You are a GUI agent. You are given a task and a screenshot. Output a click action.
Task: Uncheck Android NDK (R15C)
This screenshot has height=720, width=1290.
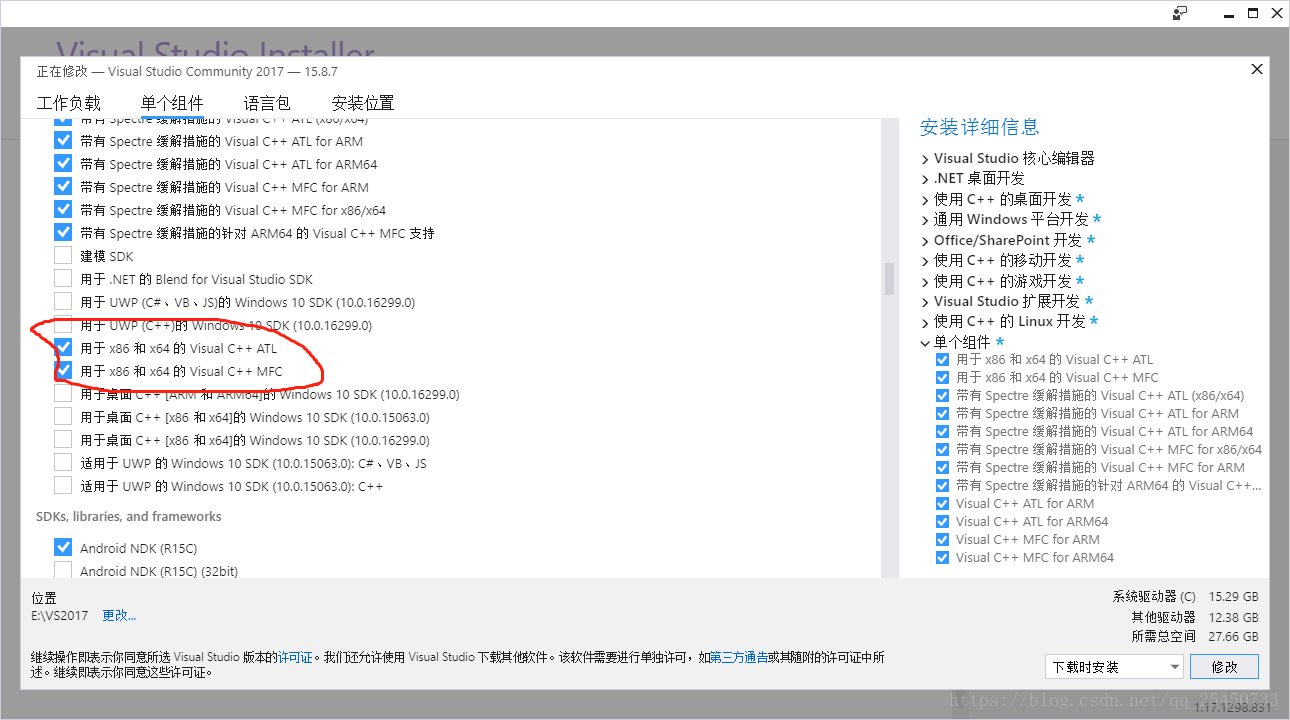pyautogui.click(x=63, y=548)
